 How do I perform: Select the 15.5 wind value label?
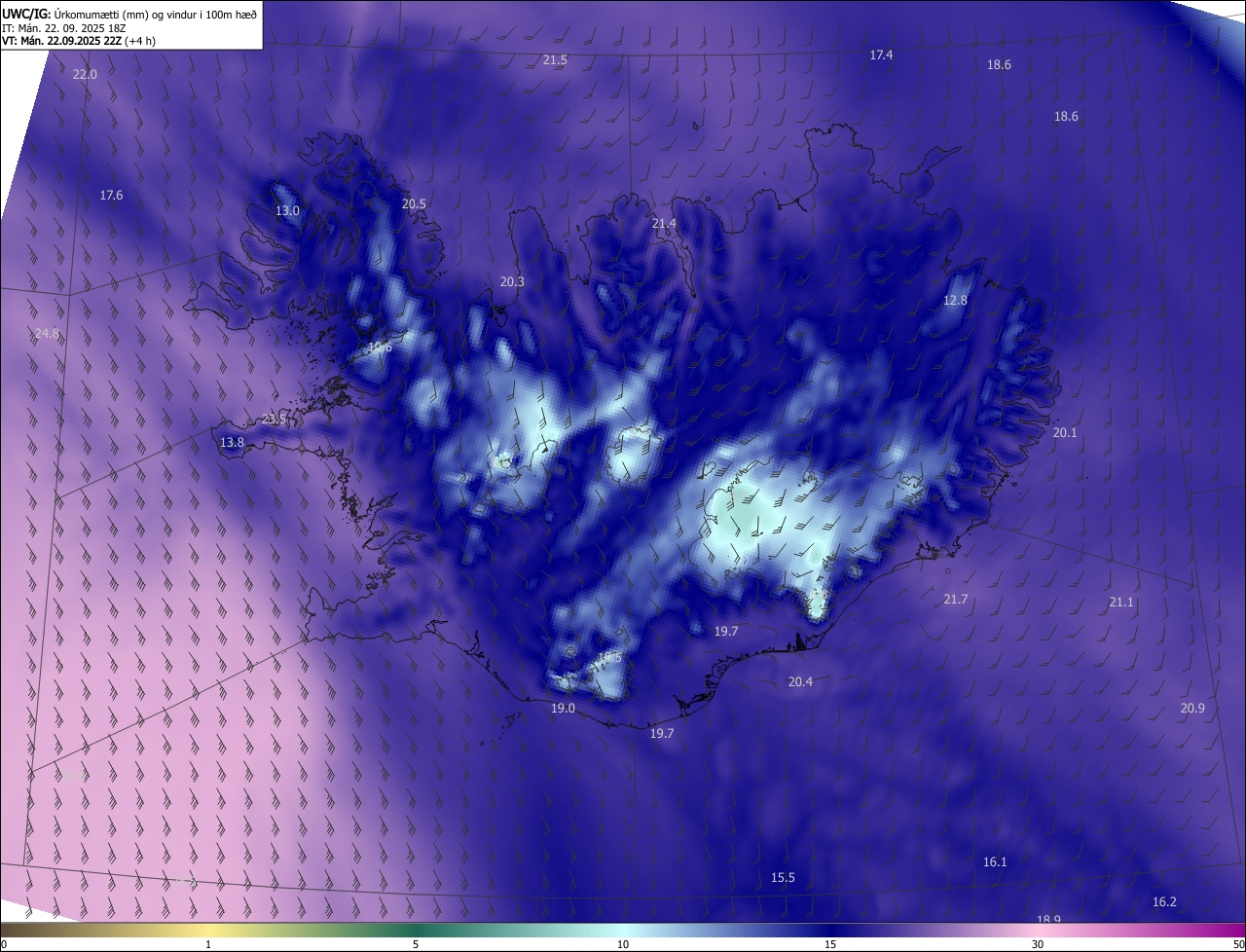[783, 878]
